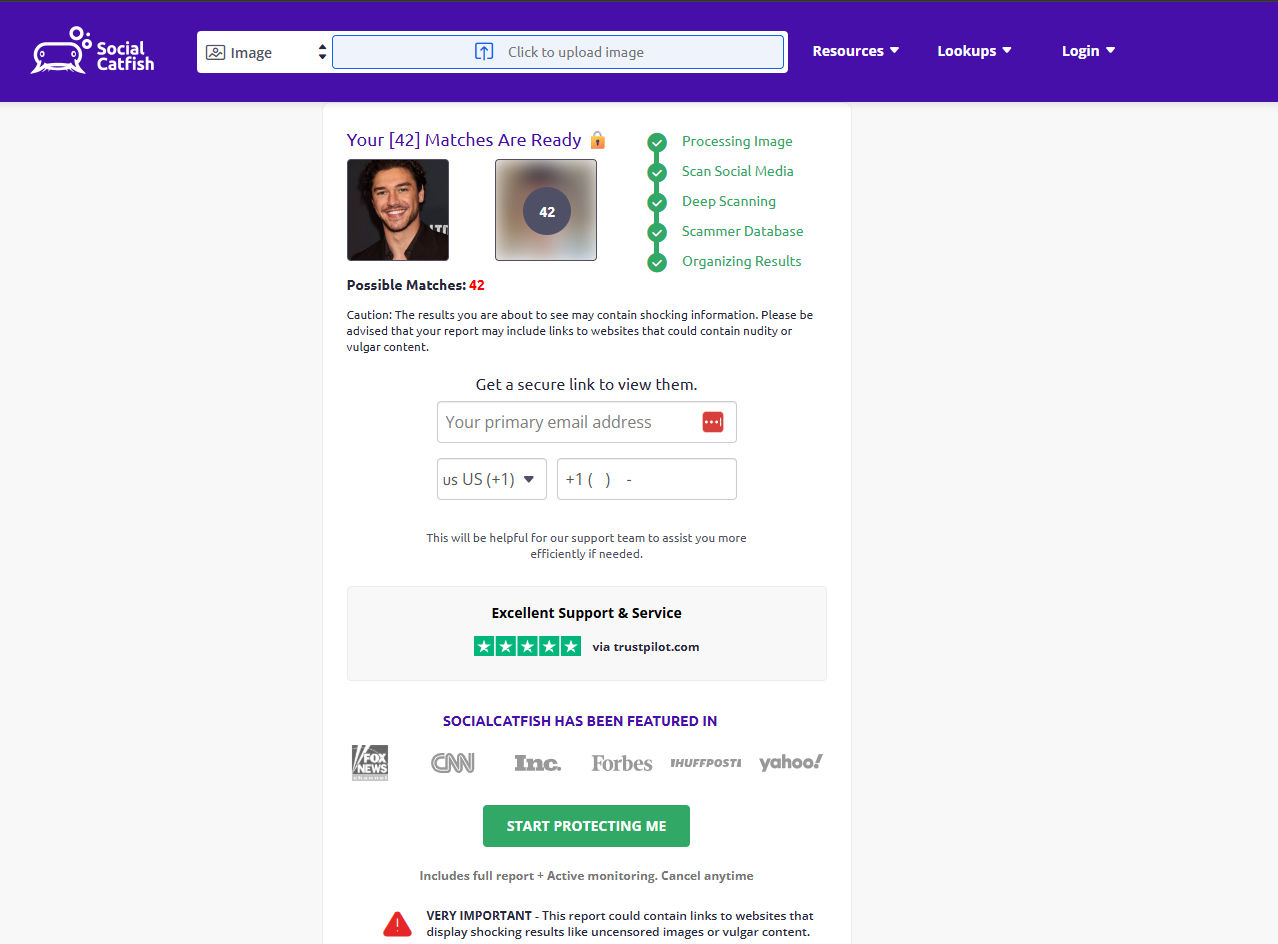Click the Organizing Results checkmark icon

click(657, 262)
